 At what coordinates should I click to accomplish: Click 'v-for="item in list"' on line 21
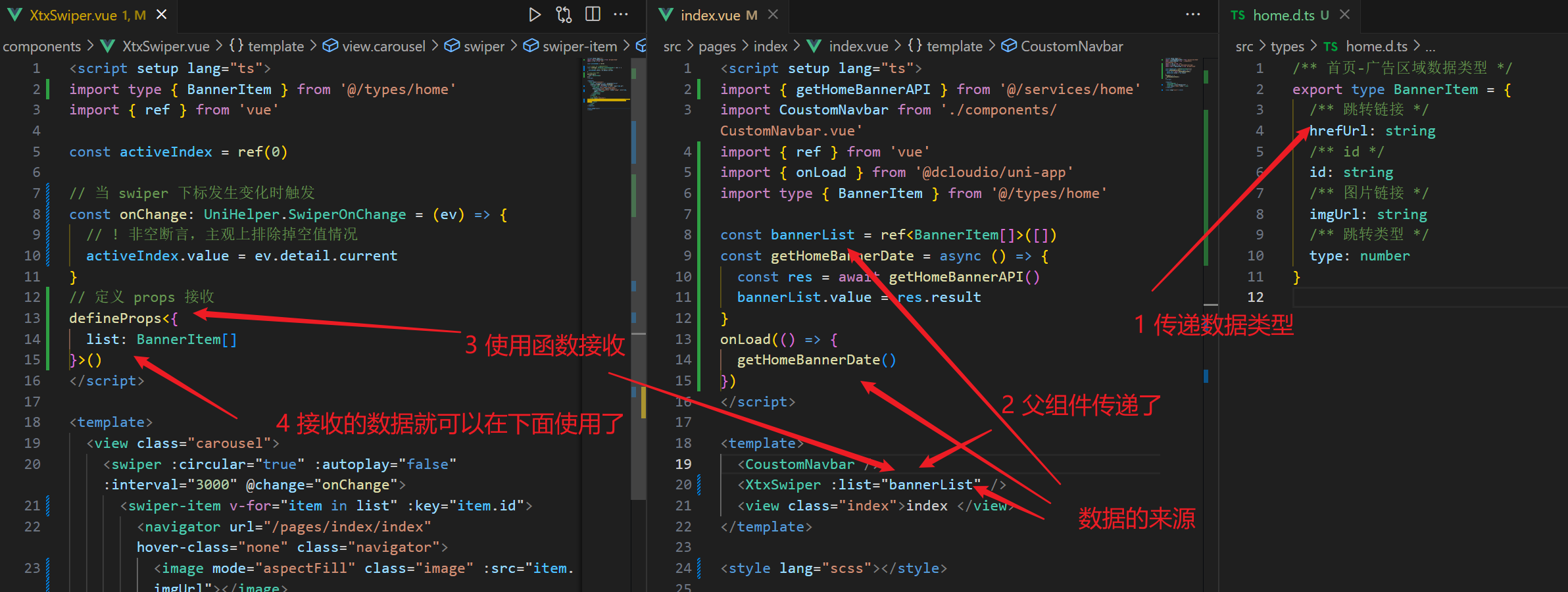coord(314,506)
